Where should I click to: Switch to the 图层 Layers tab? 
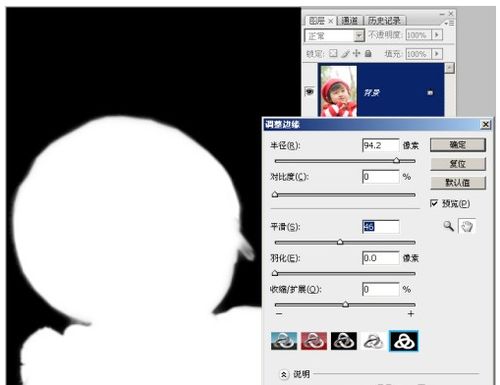pos(317,21)
